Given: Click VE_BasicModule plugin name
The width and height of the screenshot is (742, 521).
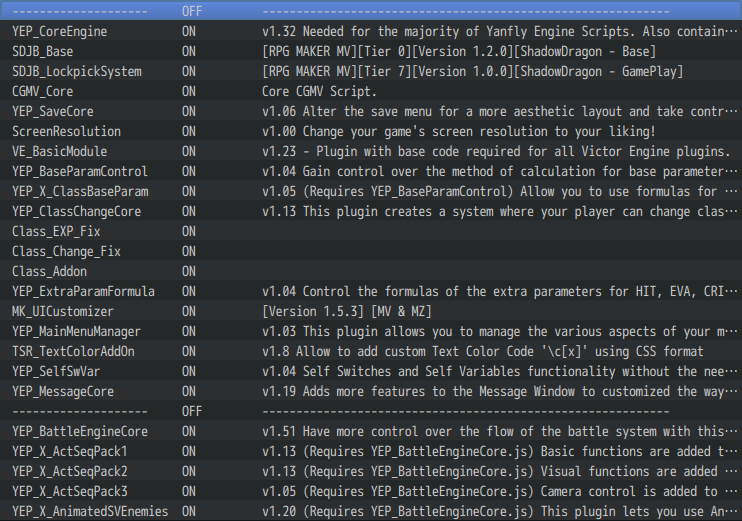Looking at the screenshot, I should 60,151.
